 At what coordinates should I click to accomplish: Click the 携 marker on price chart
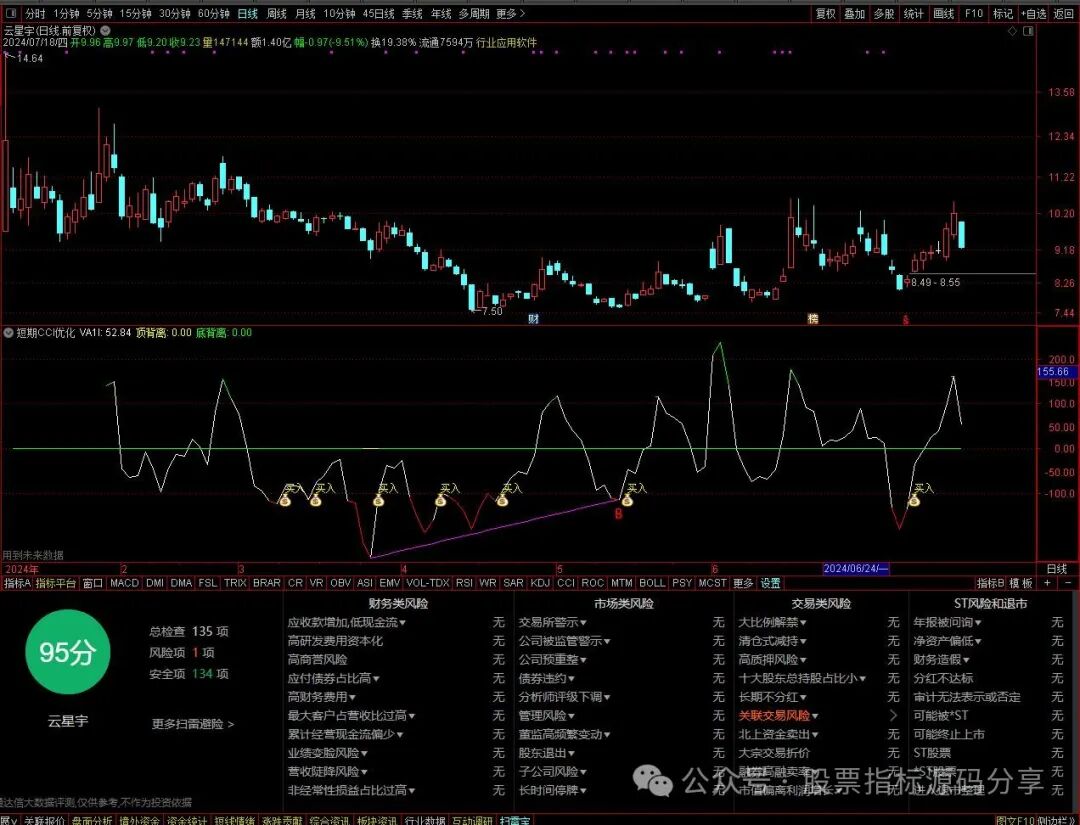tap(813, 319)
